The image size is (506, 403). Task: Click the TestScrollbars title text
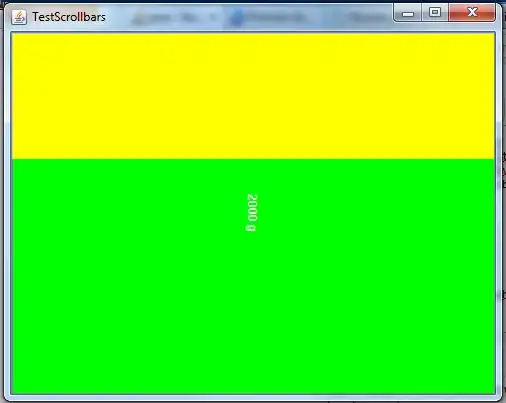(69, 17)
